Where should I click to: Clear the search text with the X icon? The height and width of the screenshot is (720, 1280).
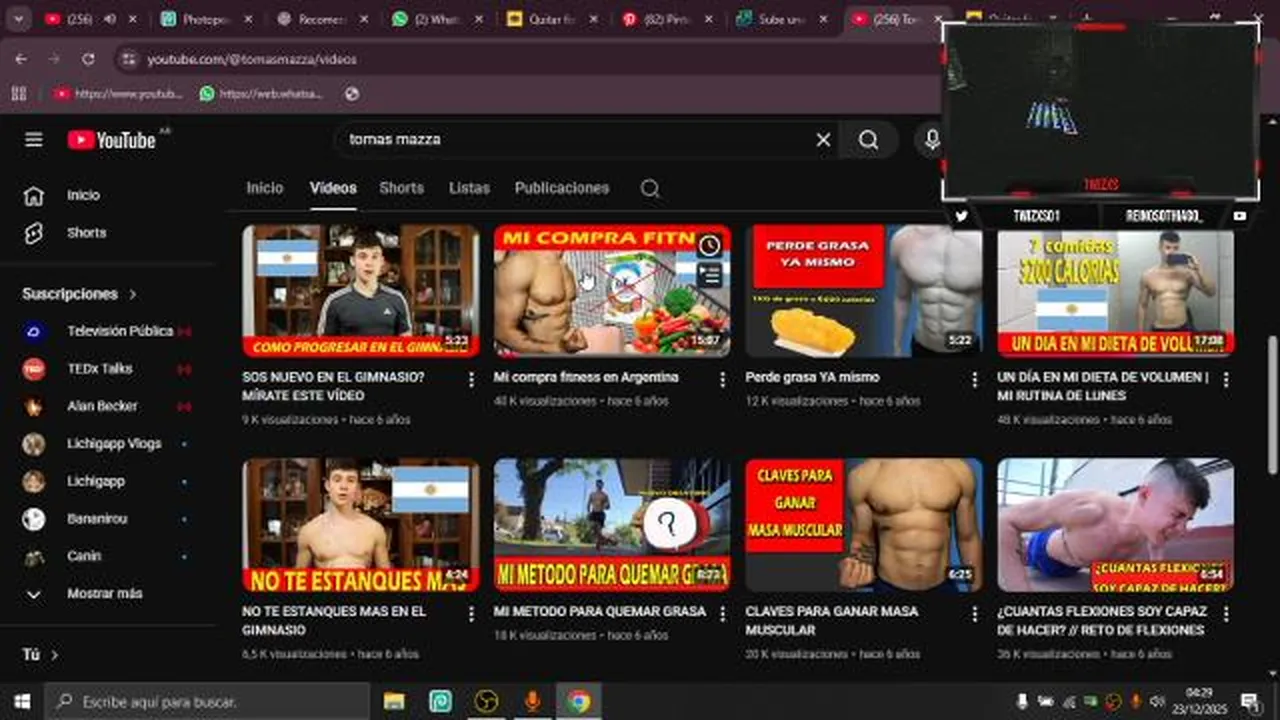click(823, 140)
